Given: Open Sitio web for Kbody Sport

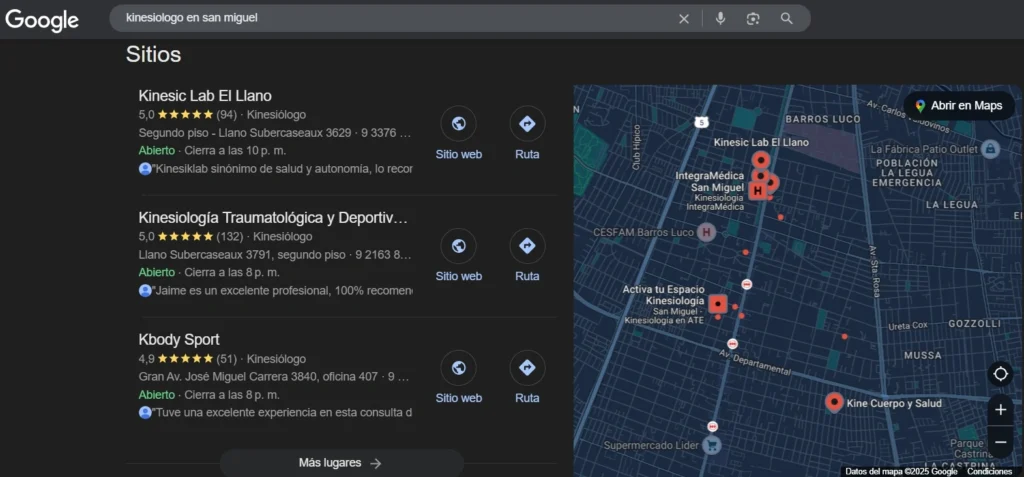Looking at the screenshot, I should [x=458, y=377].
